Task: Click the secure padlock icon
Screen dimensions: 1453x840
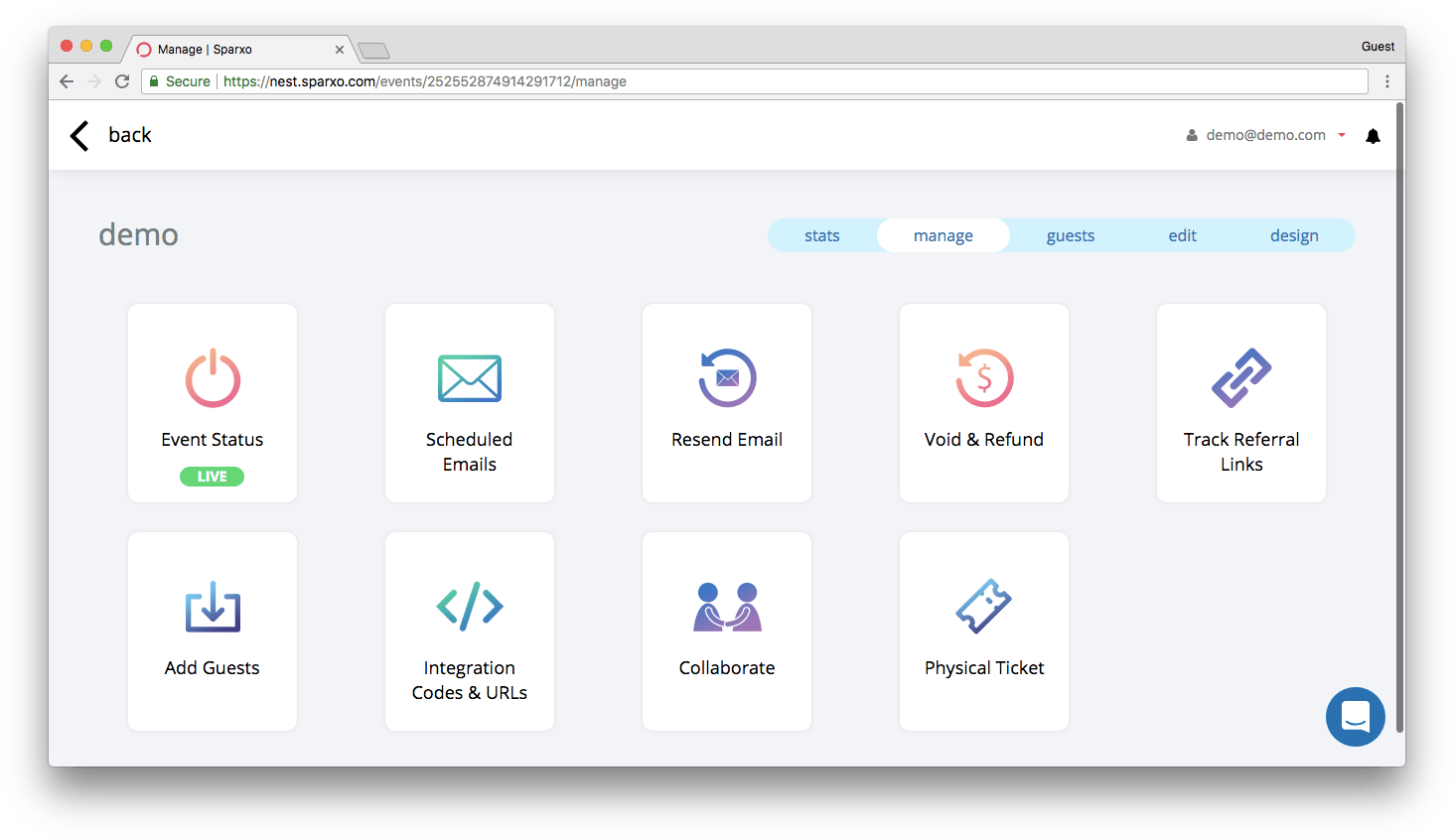Action: pos(154,81)
